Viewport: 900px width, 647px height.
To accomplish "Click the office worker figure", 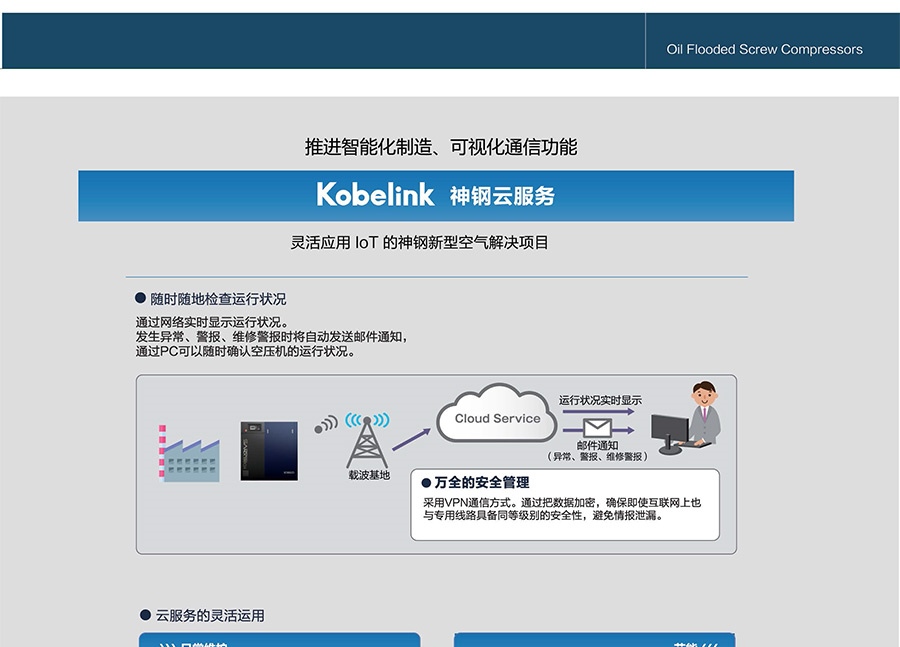I will [x=705, y=413].
